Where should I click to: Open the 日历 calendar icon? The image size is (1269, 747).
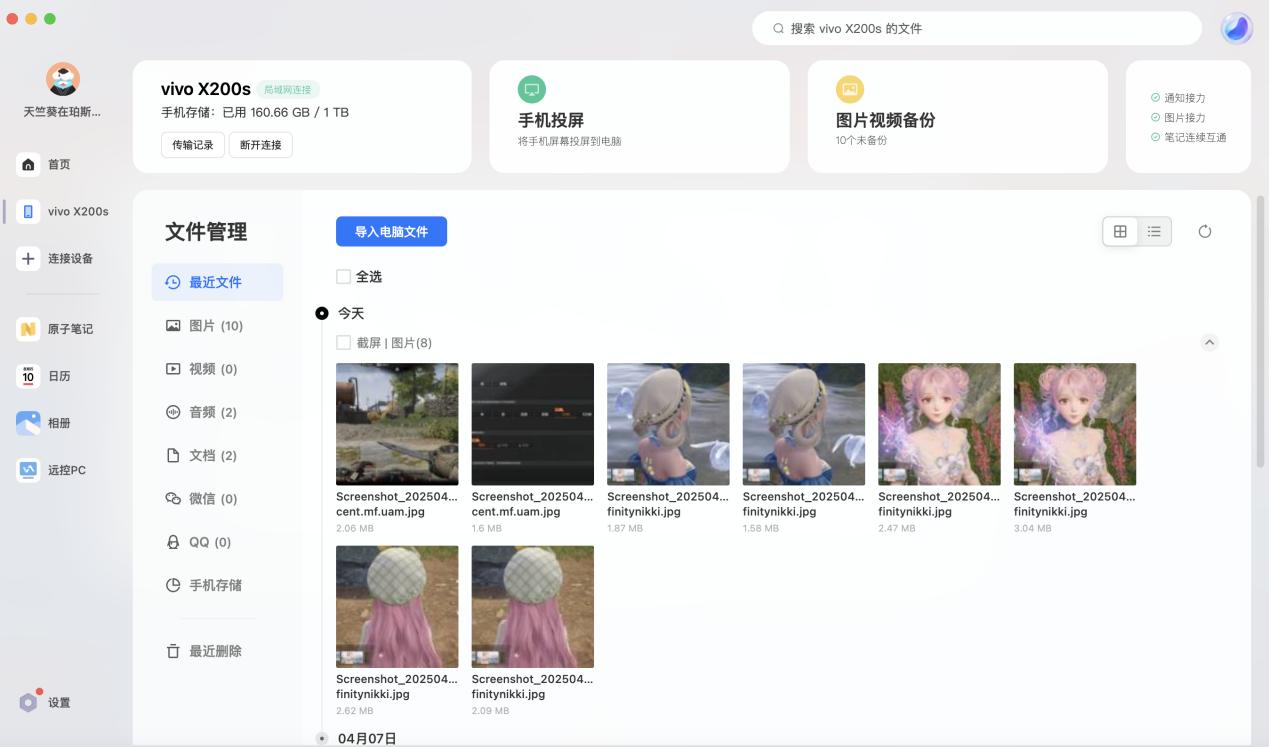[x=29, y=376]
